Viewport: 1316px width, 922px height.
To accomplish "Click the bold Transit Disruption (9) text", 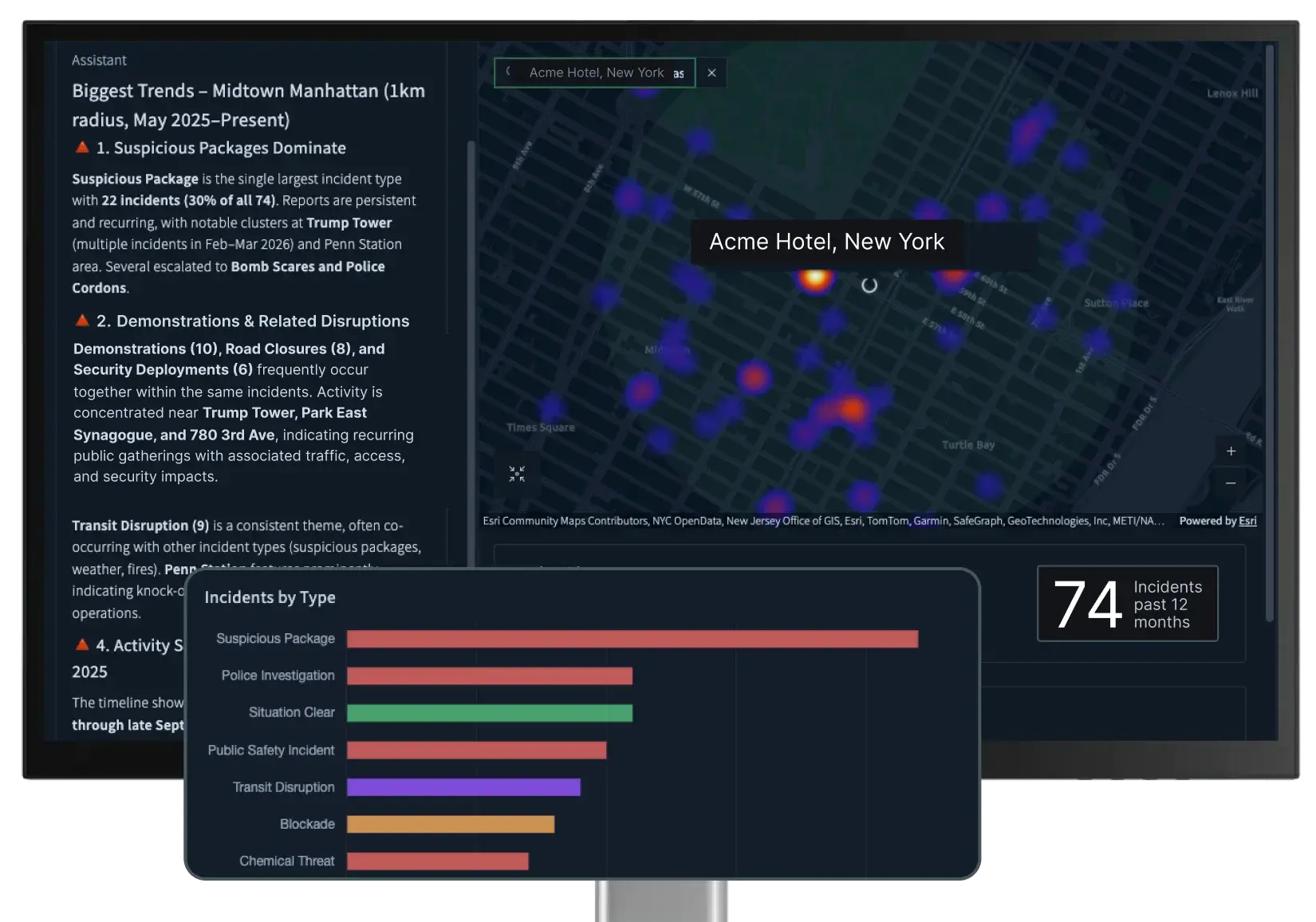I will tap(140, 526).
